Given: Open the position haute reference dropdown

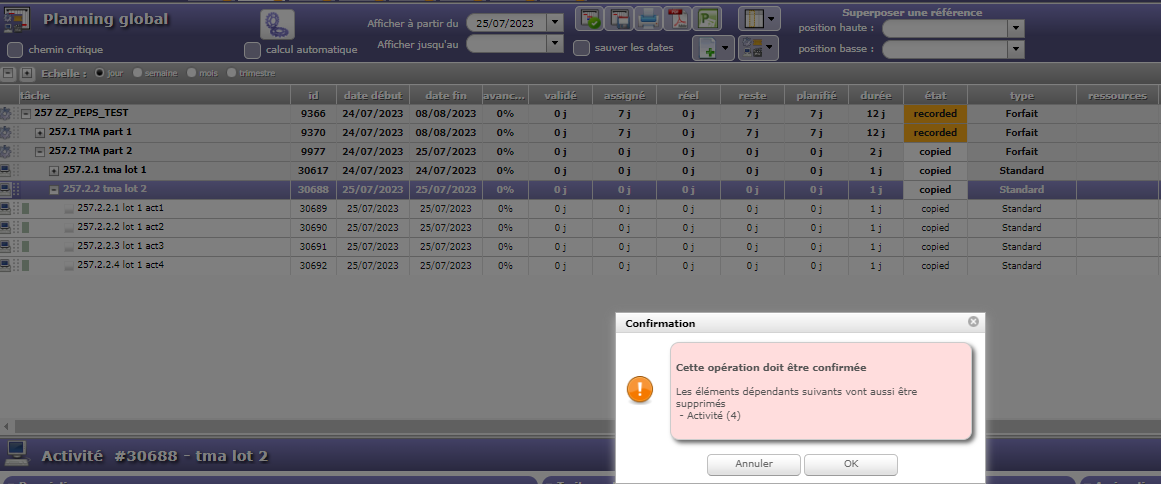Looking at the screenshot, I should click(1016, 28).
